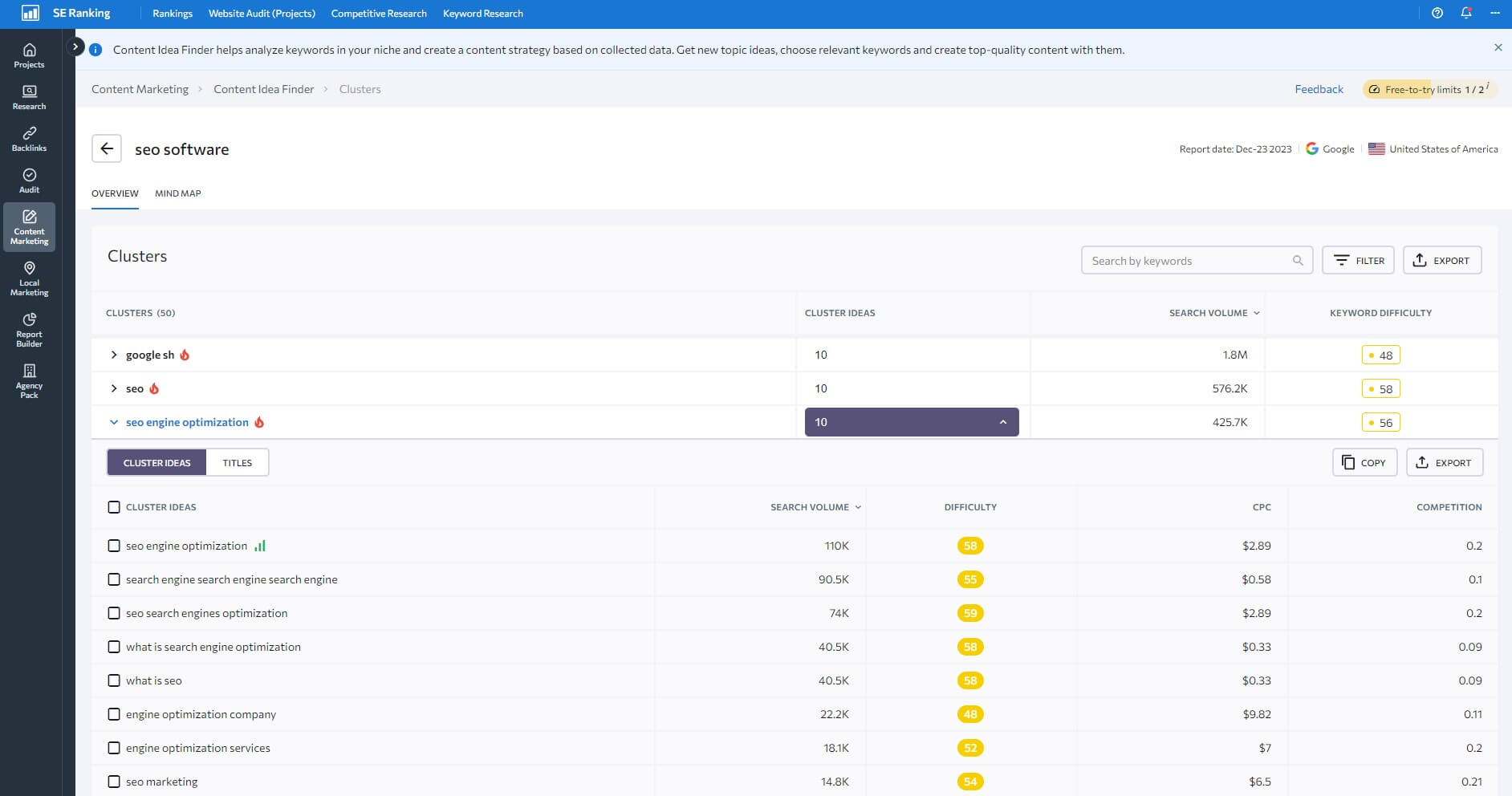1512x796 pixels.
Task: Click the Google search engine icon
Action: coord(1312,148)
